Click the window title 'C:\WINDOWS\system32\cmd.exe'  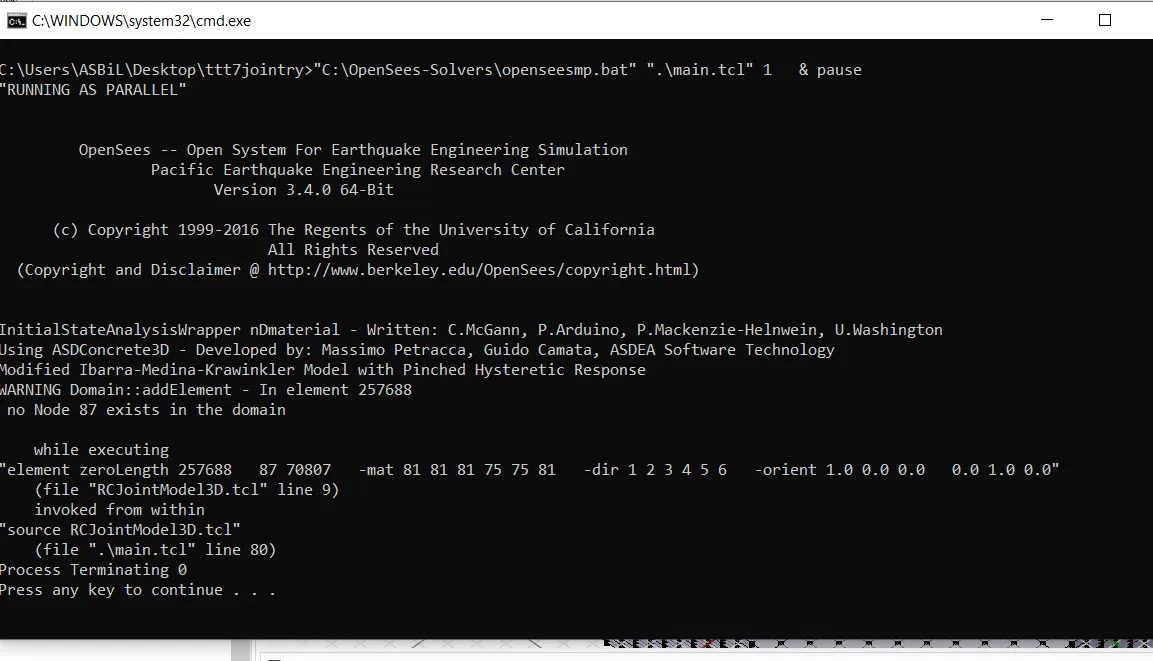pyautogui.click(x=141, y=21)
